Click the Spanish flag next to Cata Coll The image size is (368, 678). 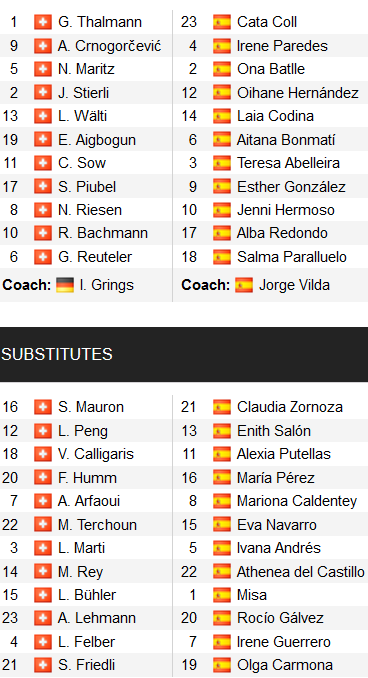click(222, 22)
